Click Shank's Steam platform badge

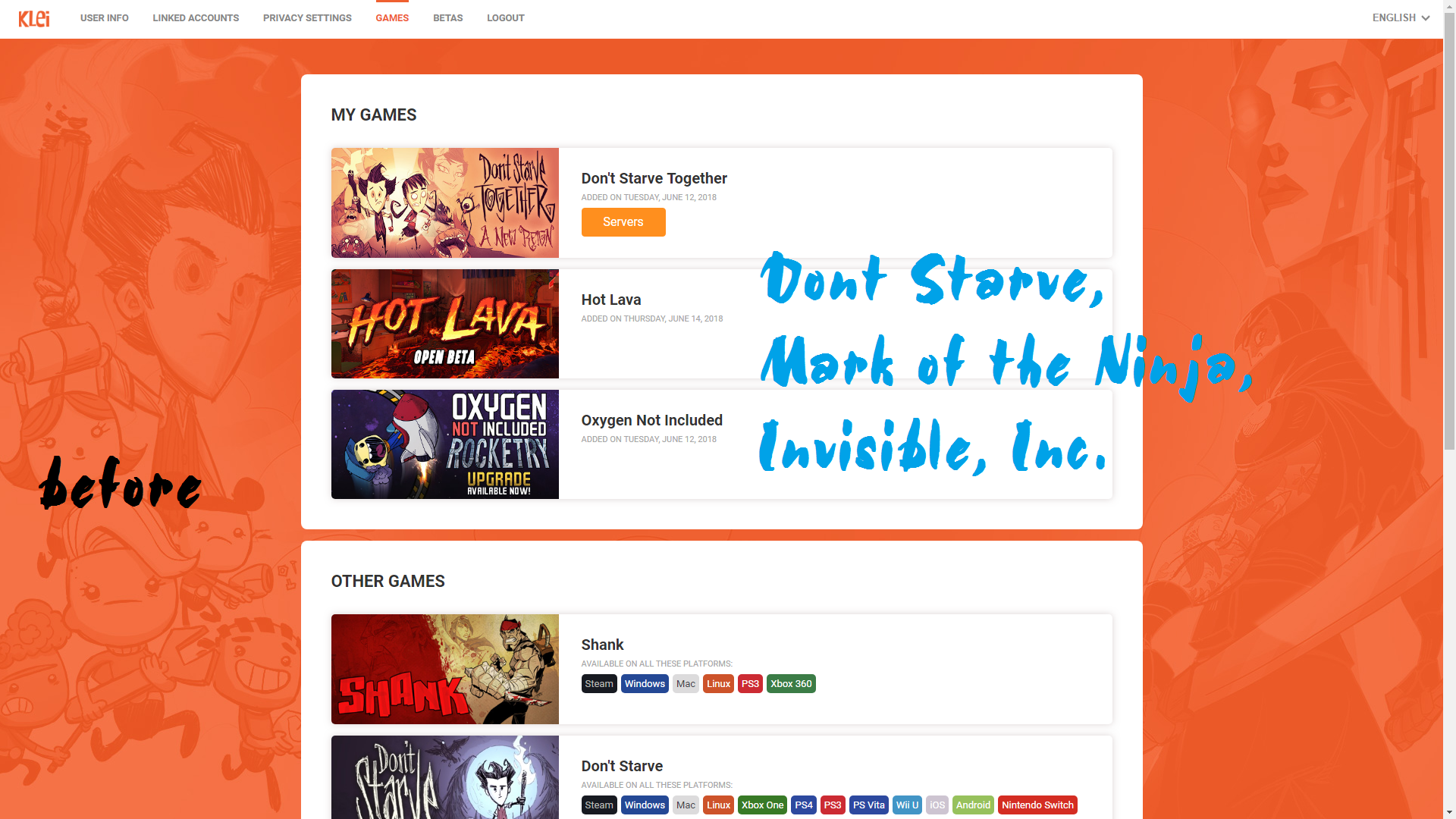598,684
